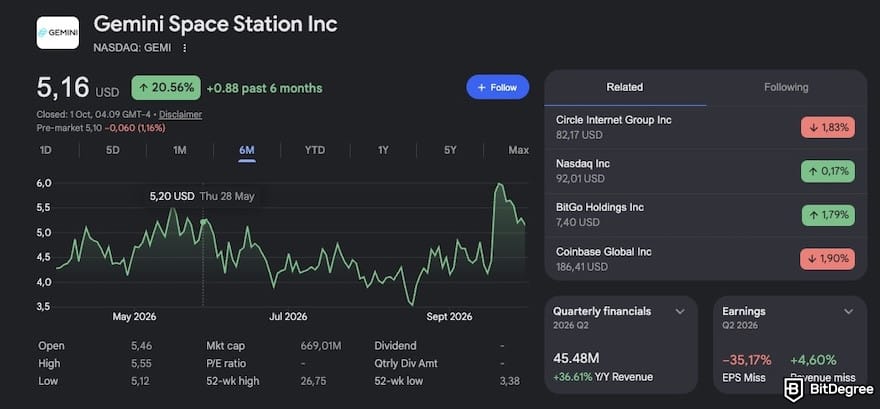
Task: Click the May 2026 axis label
Action: (134, 317)
